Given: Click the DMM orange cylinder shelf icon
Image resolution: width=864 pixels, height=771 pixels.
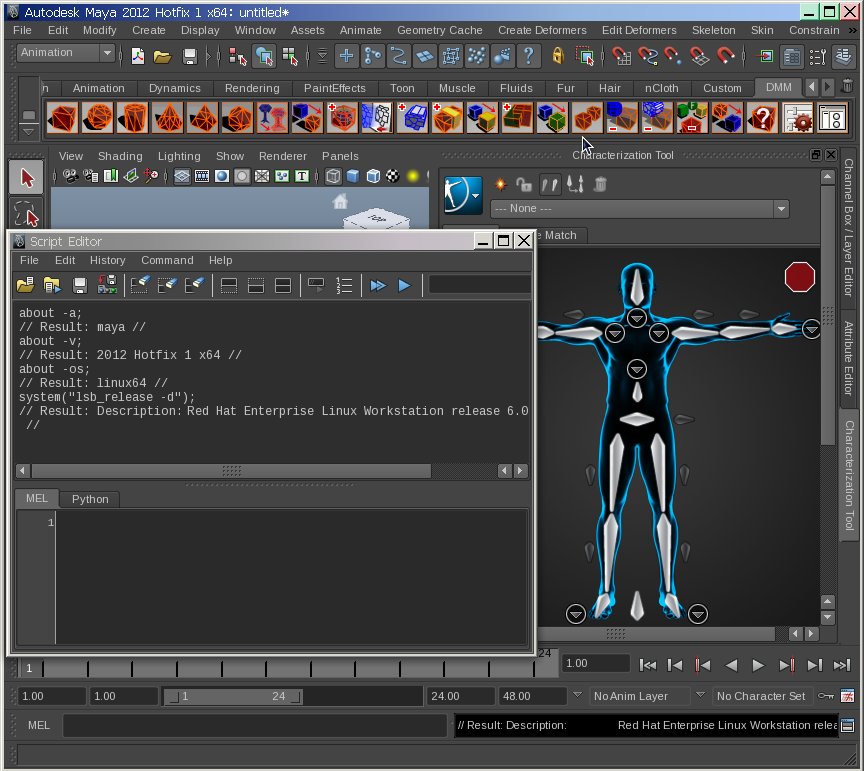Looking at the screenshot, I should tap(132, 117).
